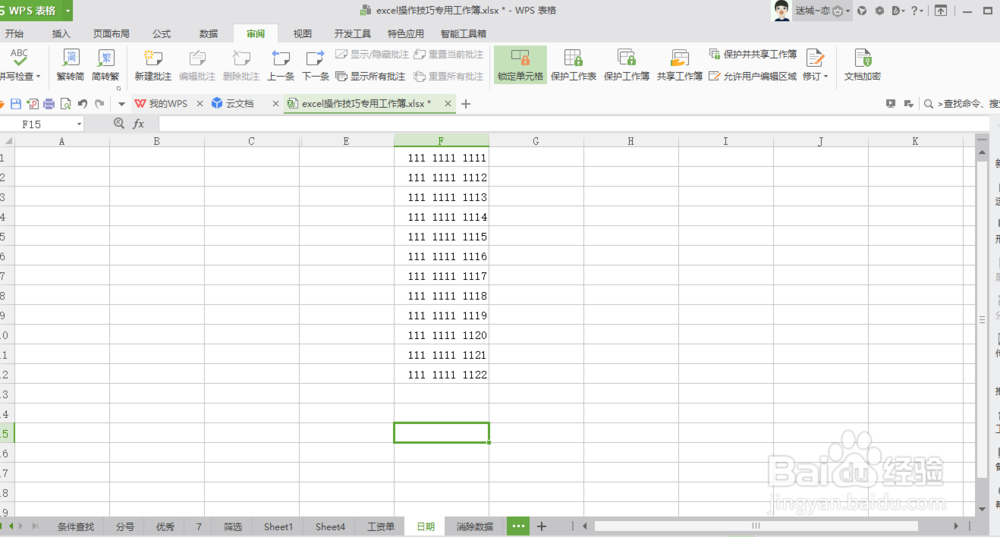Add a new worksheet with plus button
This screenshot has height=537, width=1000.
click(541, 526)
